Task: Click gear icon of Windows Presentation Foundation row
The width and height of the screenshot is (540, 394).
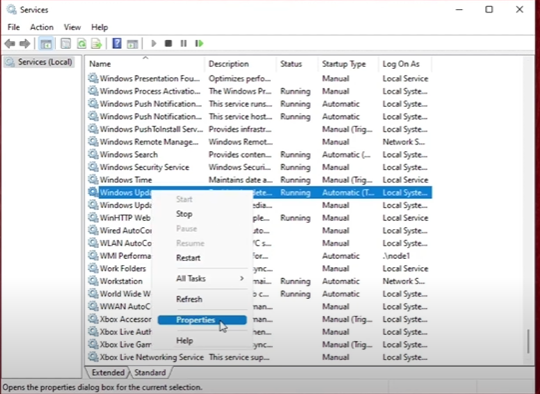Action: click(x=93, y=78)
